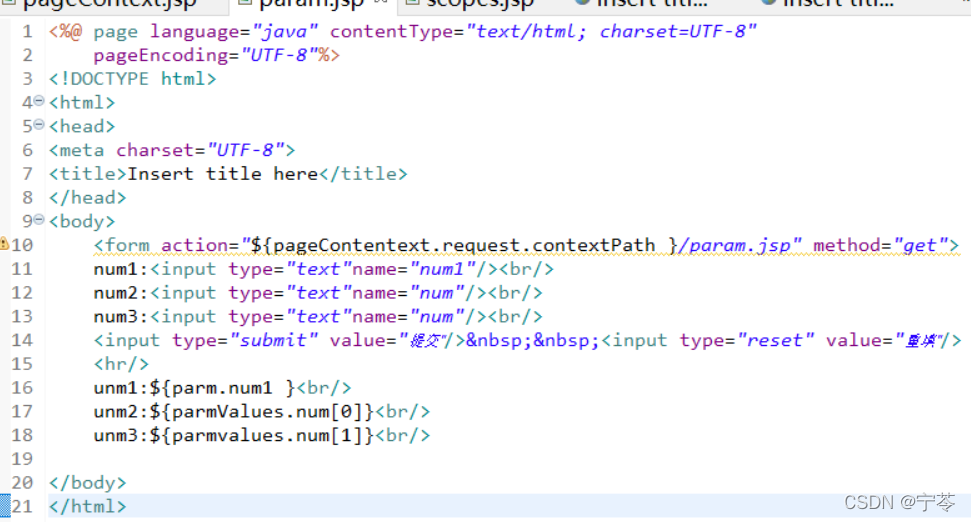Screen dimensions: 971x522
Task: Collapse the <body> fold marker on line 9
Action: click(39, 219)
